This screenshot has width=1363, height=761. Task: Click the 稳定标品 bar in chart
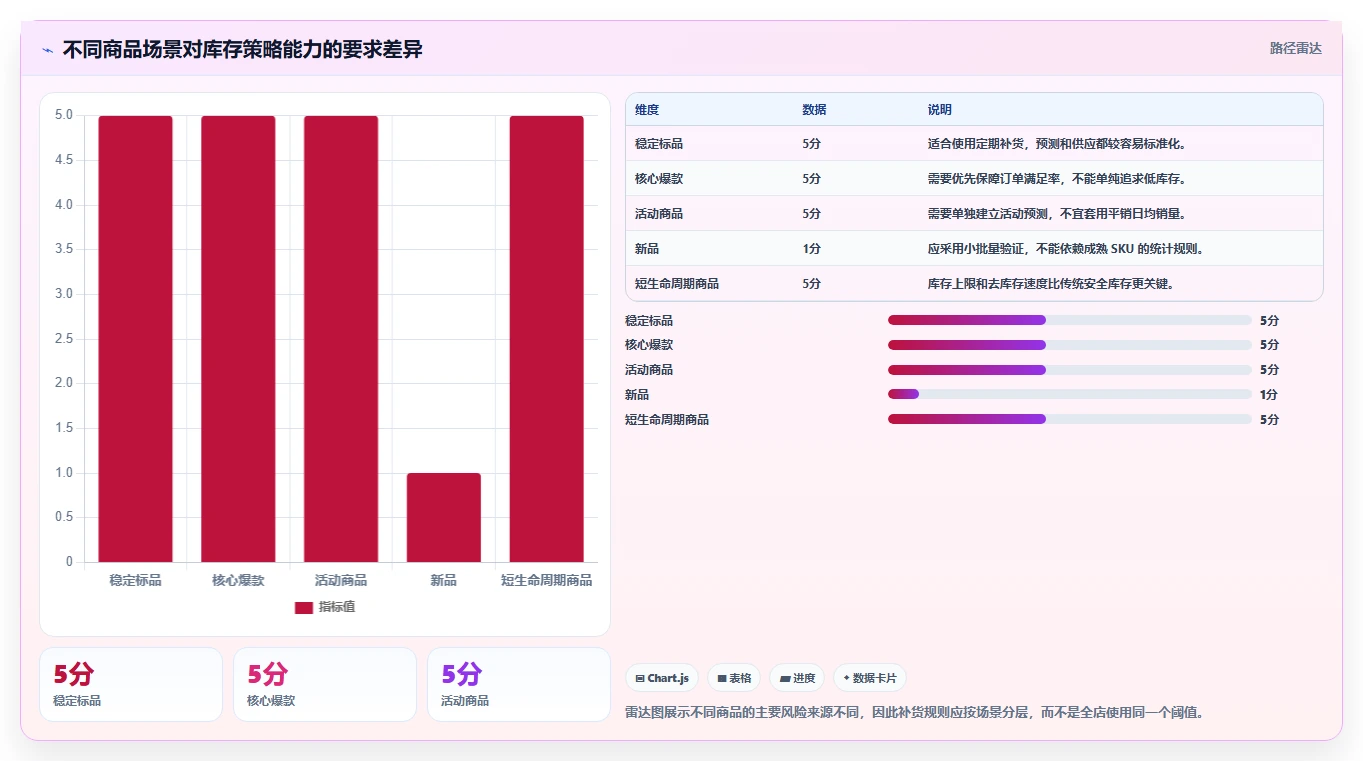pos(135,339)
